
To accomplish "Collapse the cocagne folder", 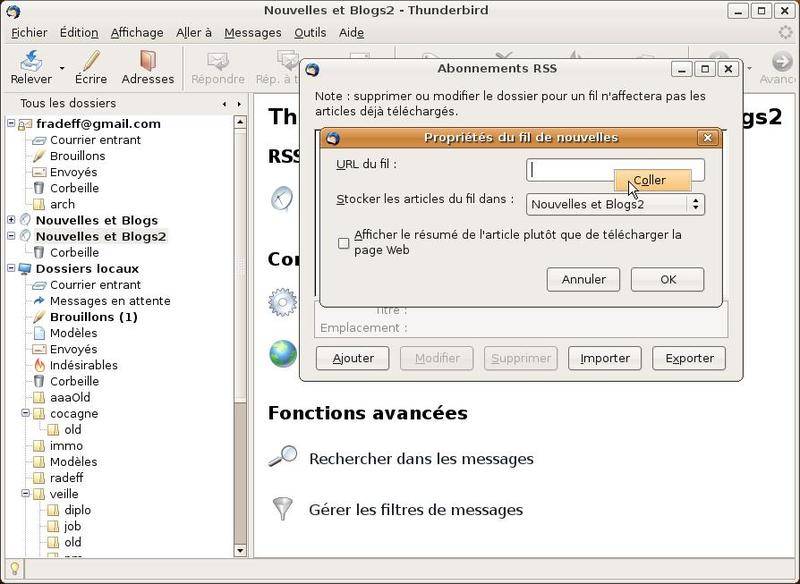I will click(26, 413).
